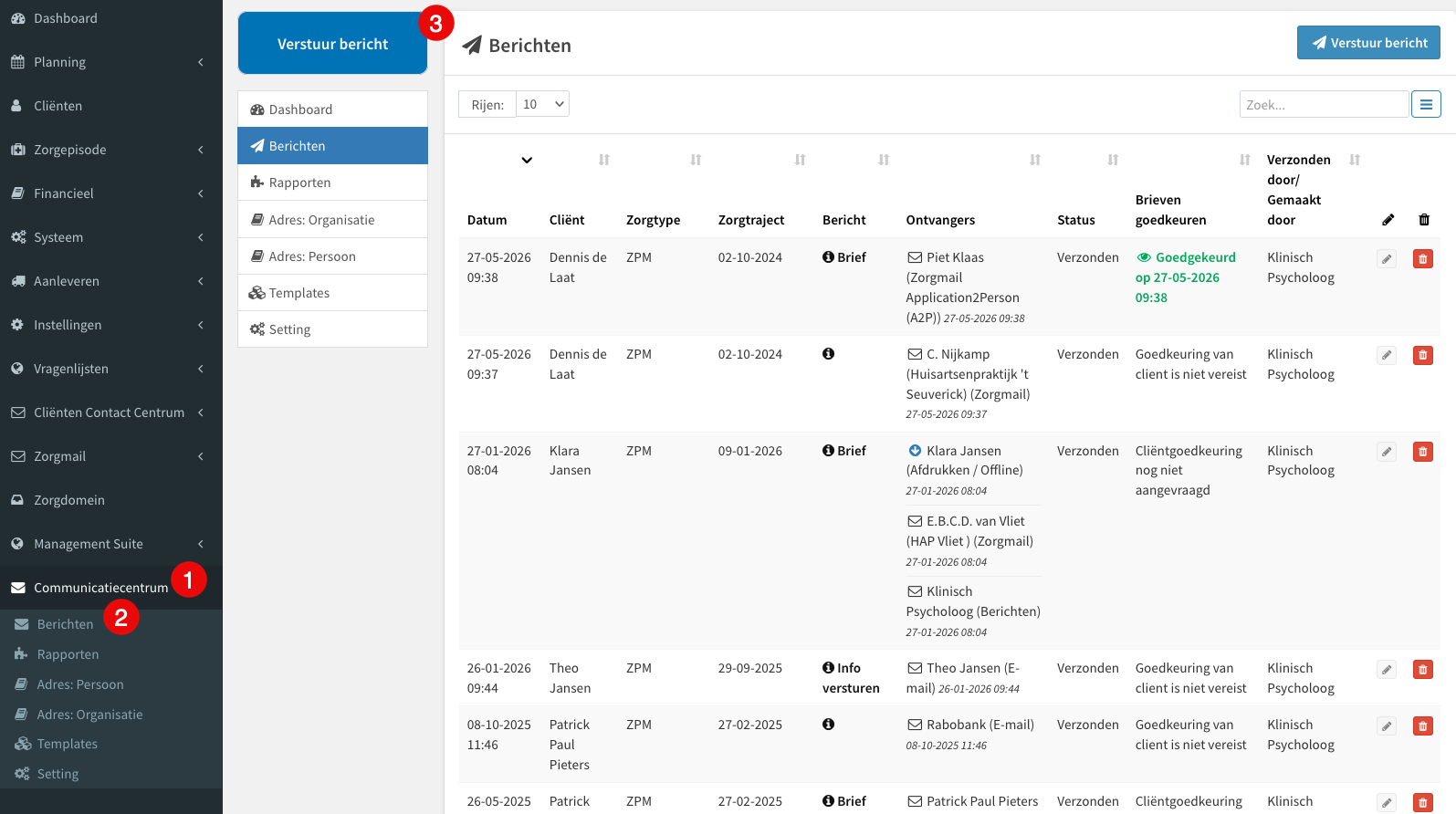Open column list menu icon beside search
Screen dimensions: 1456x814
click(1426, 104)
